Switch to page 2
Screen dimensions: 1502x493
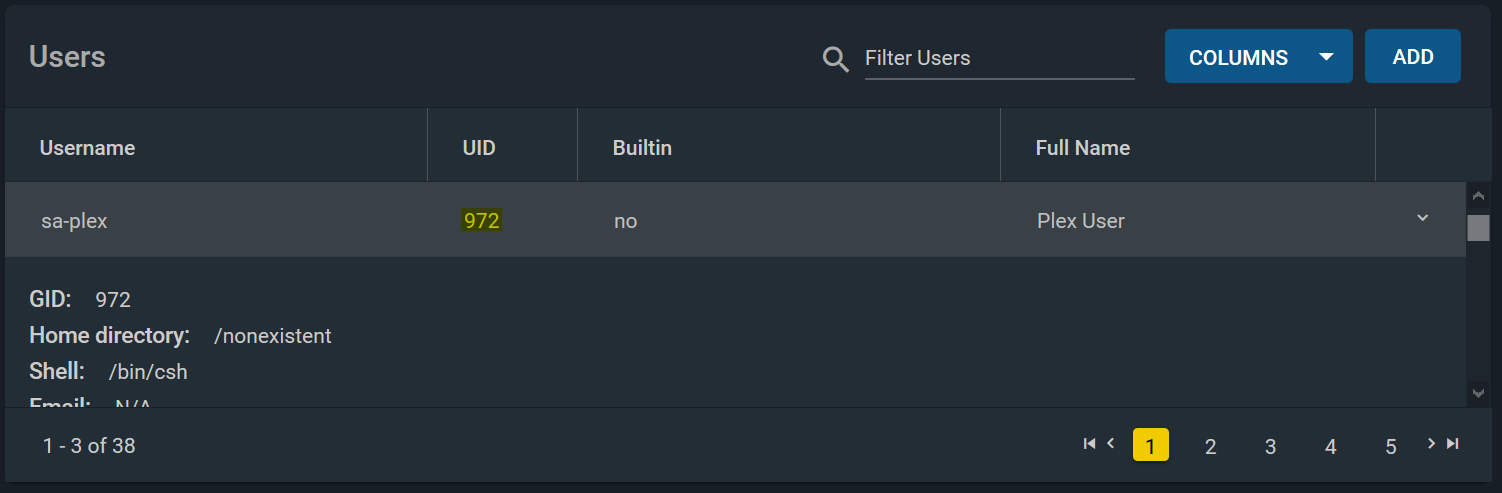(x=1210, y=446)
